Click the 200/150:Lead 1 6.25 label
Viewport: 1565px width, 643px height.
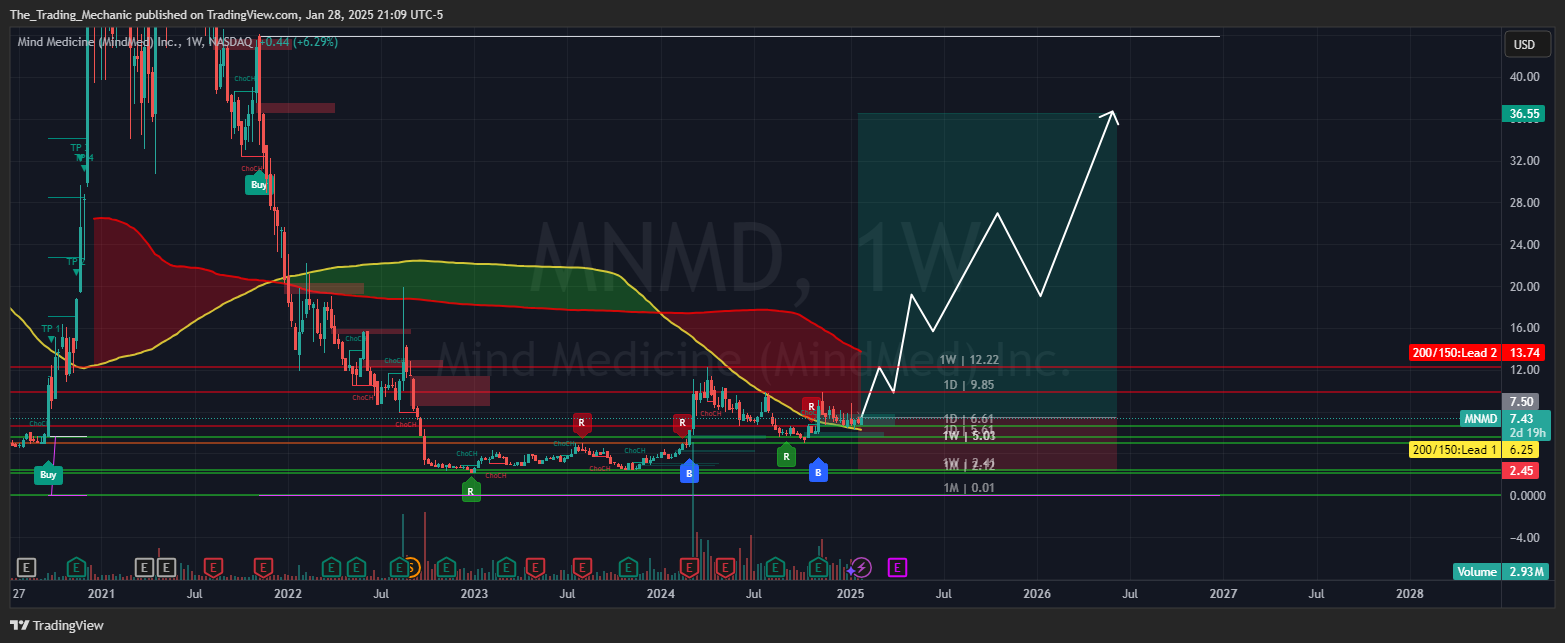tap(1479, 450)
